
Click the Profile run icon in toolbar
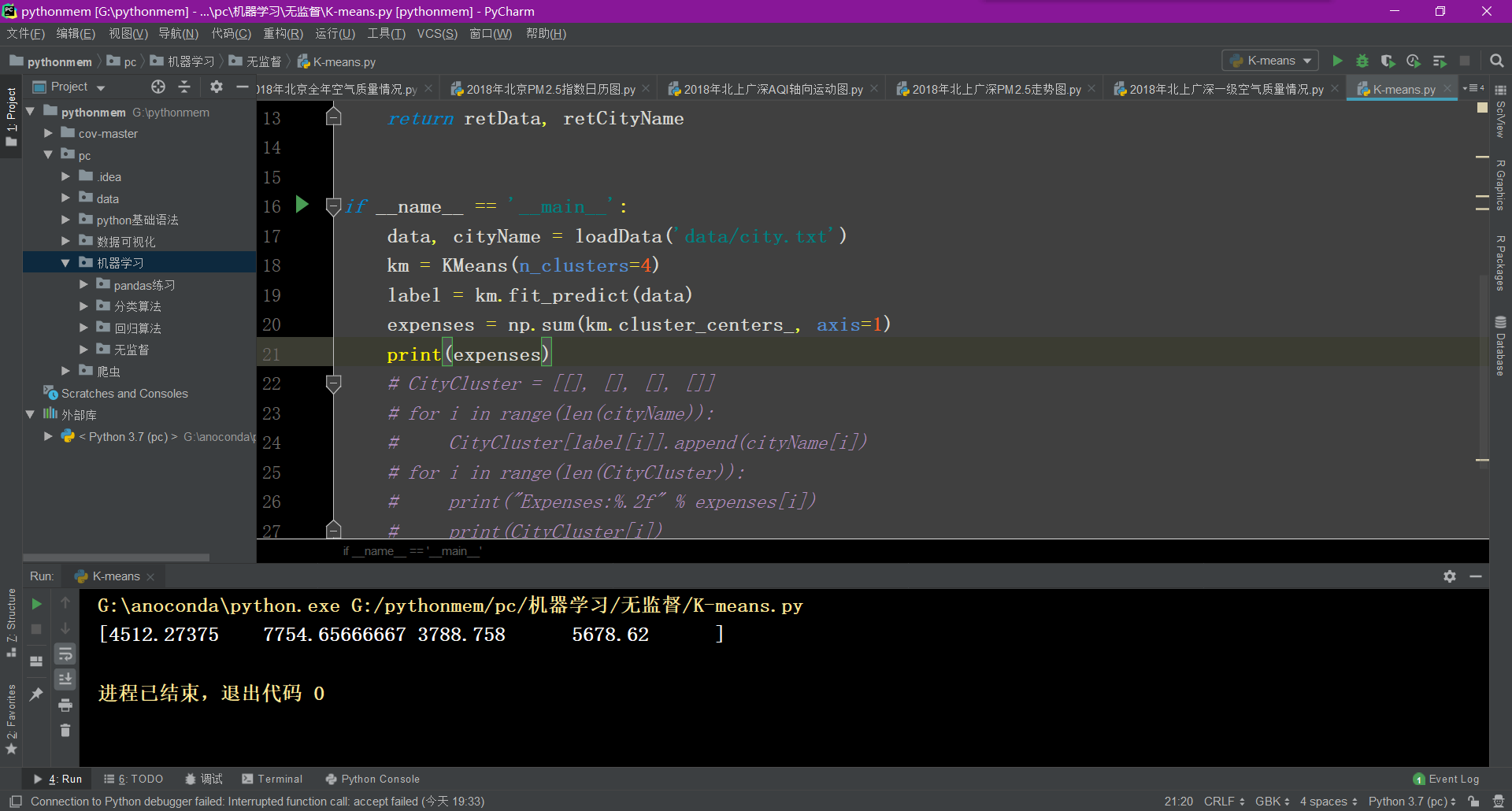1414,61
